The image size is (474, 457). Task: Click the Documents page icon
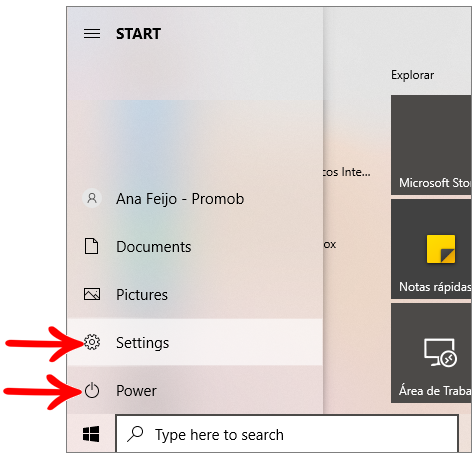click(x=92, y=246)
